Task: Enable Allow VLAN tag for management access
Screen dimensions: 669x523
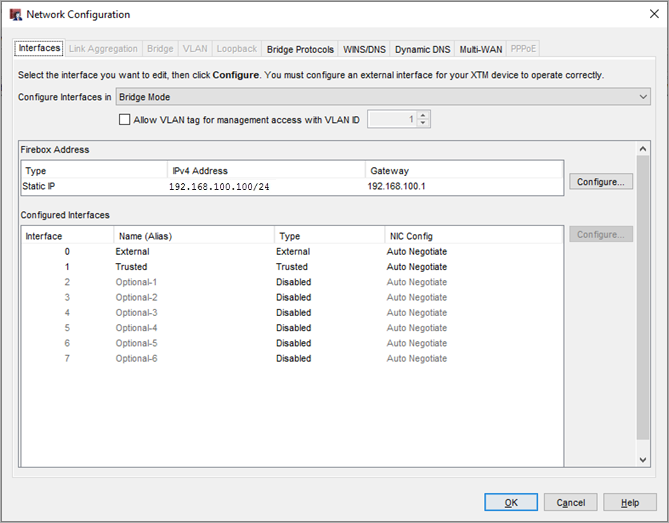Action: pyautogui.click(x=125, y=119)
